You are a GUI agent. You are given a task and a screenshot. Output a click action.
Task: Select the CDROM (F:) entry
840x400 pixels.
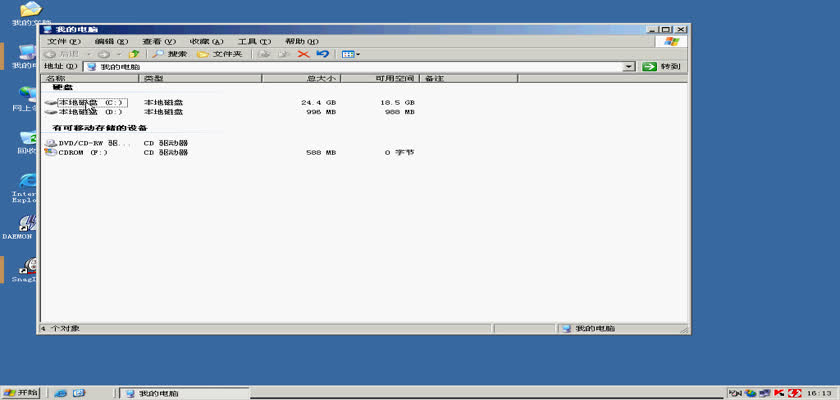(x=83, y=153)
